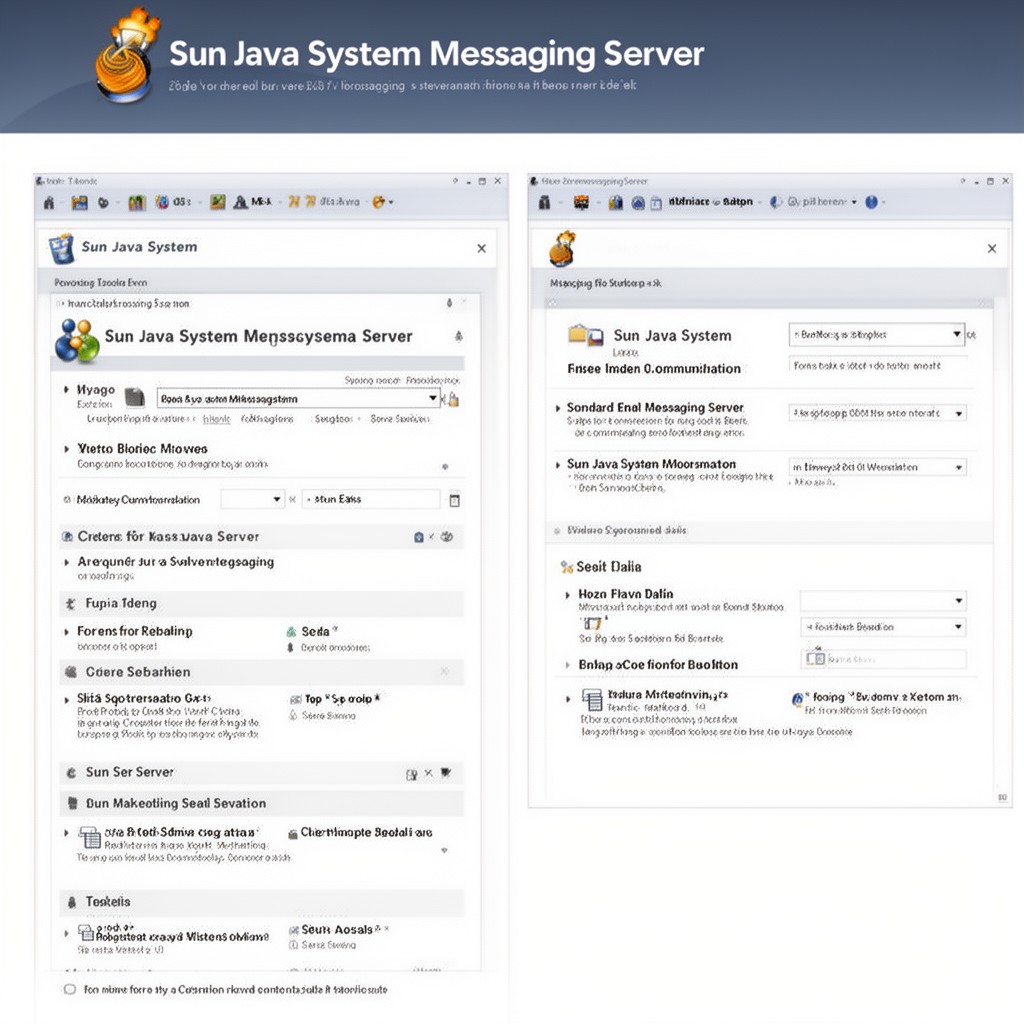Click the roast-chicken app logo in right window
The width and height of the screenshot is (1024, 1024).
coord(562,248)
